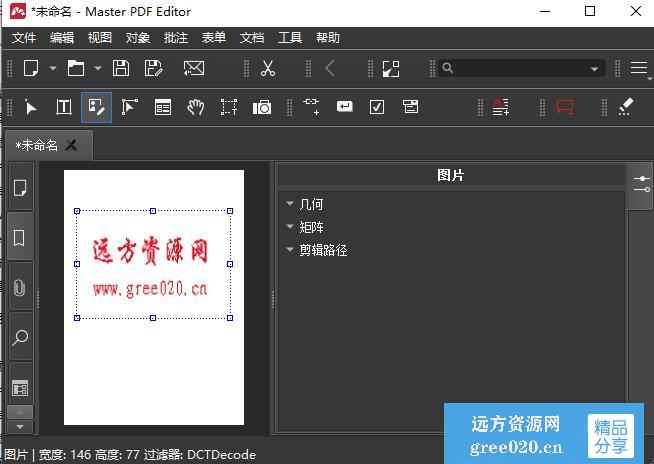The height and width of the screenshot is (464, 654).
Task: Click inside the toolbar search field
Action: [520, 68]
